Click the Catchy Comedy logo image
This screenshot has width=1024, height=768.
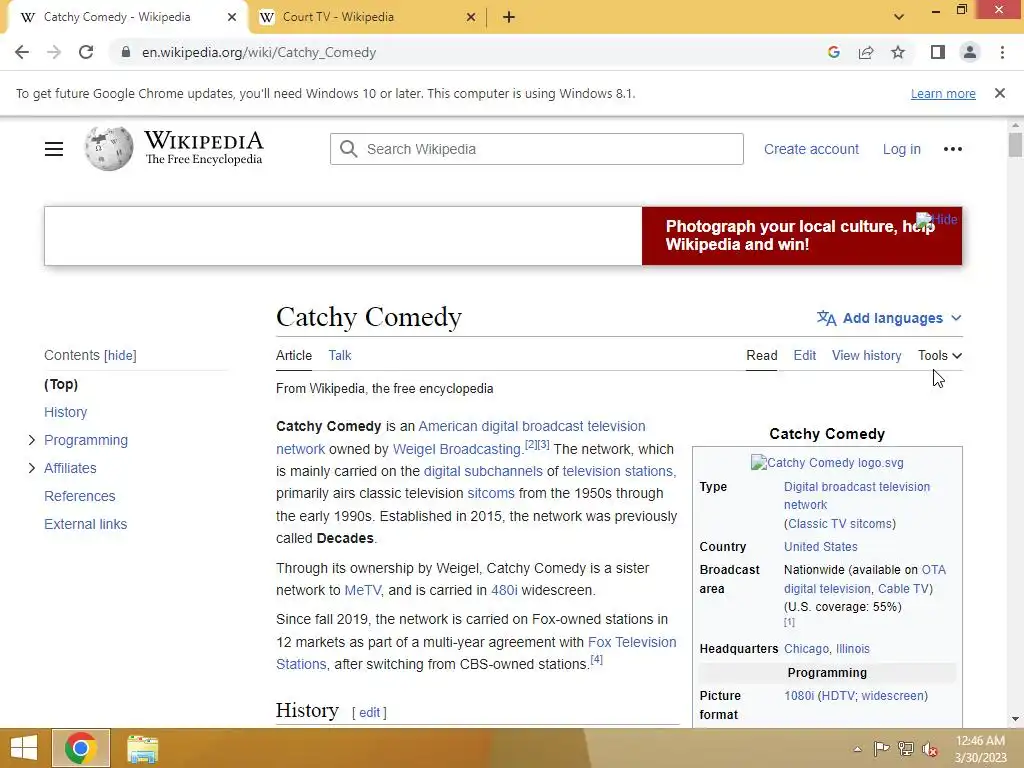(827, 462)
